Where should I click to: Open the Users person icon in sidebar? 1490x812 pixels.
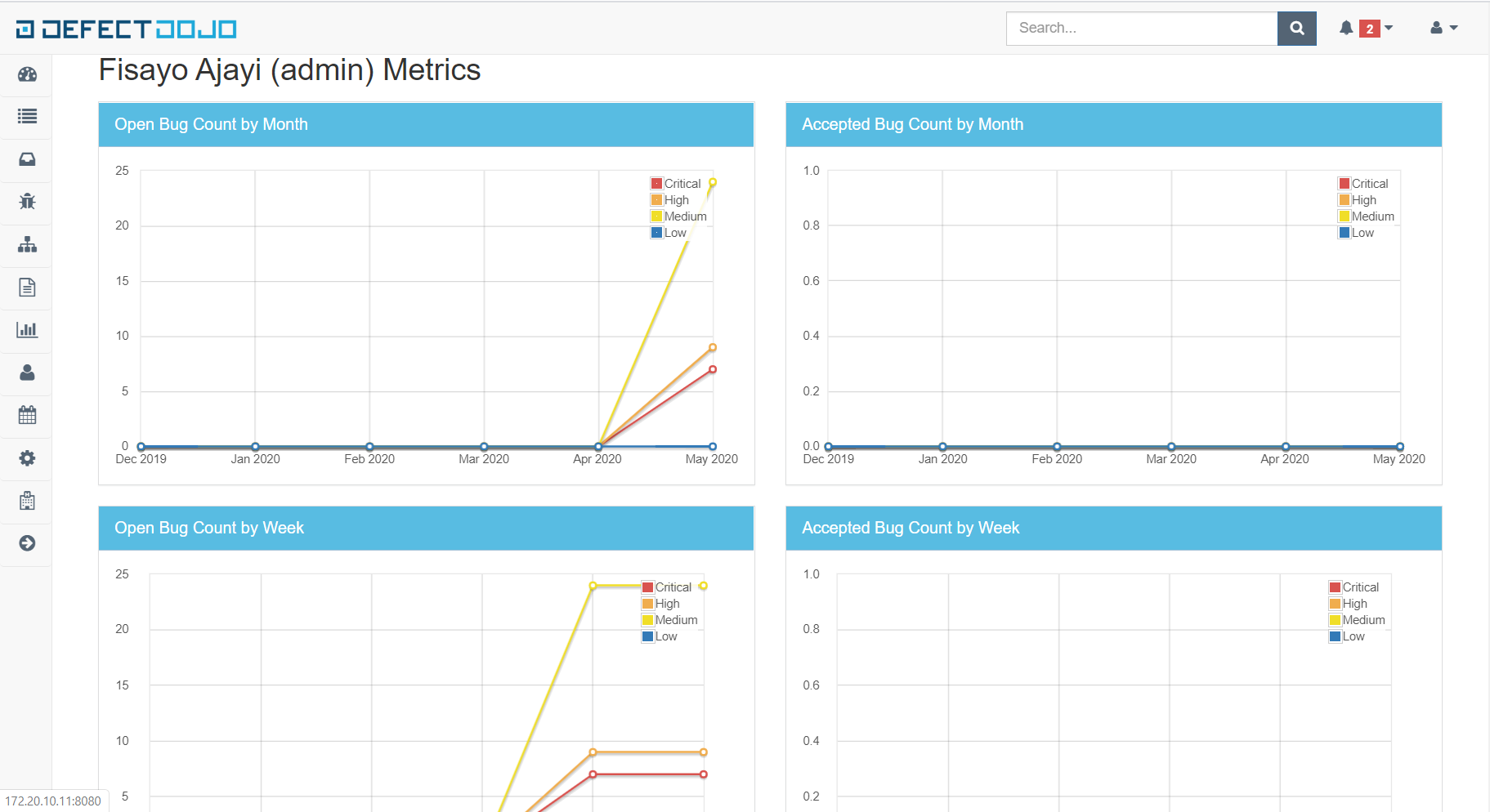27,373
